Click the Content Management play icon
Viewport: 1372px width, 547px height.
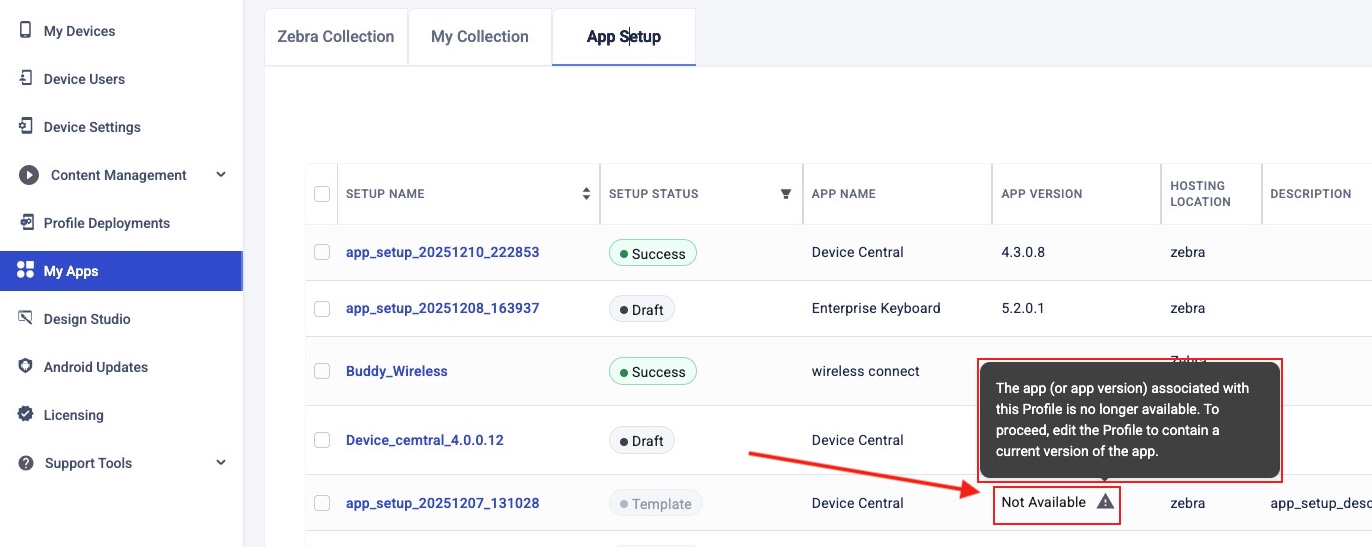coord(29,175)
